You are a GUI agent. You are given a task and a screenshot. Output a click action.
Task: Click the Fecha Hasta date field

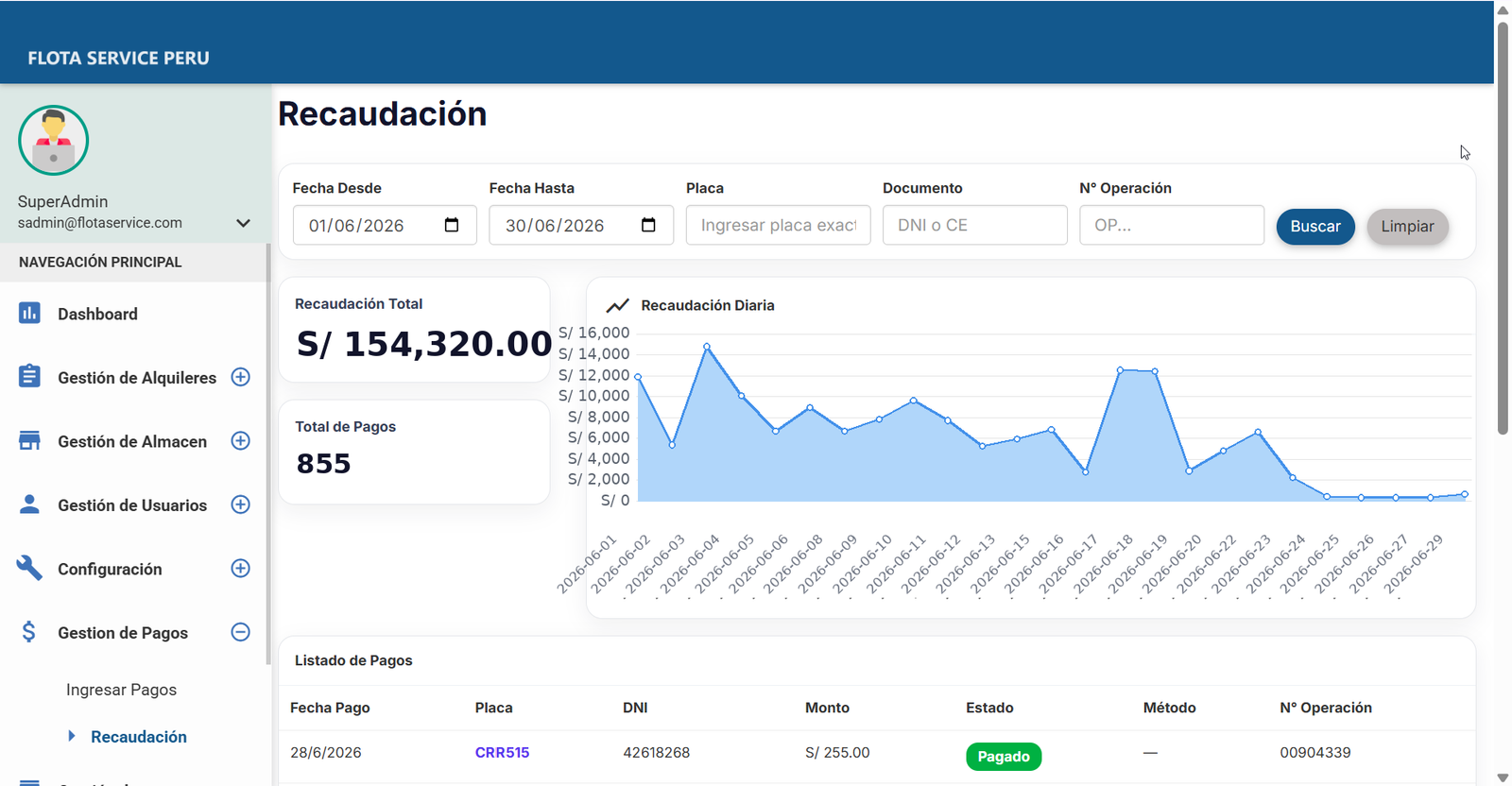(x=581, y=225)
